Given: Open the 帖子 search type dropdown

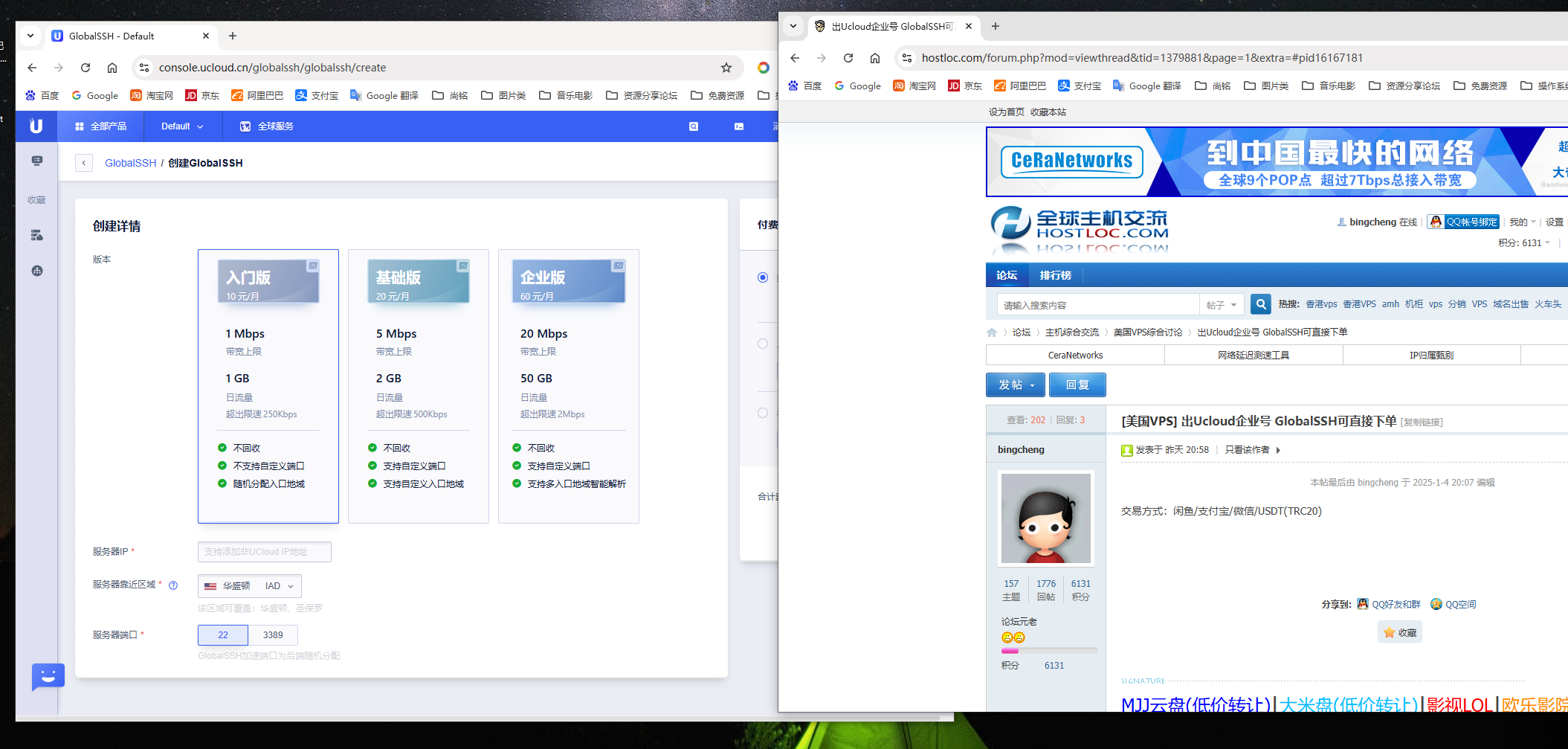Looking at the screenshot, I should pyautogui.click(x=1222, y=305).
